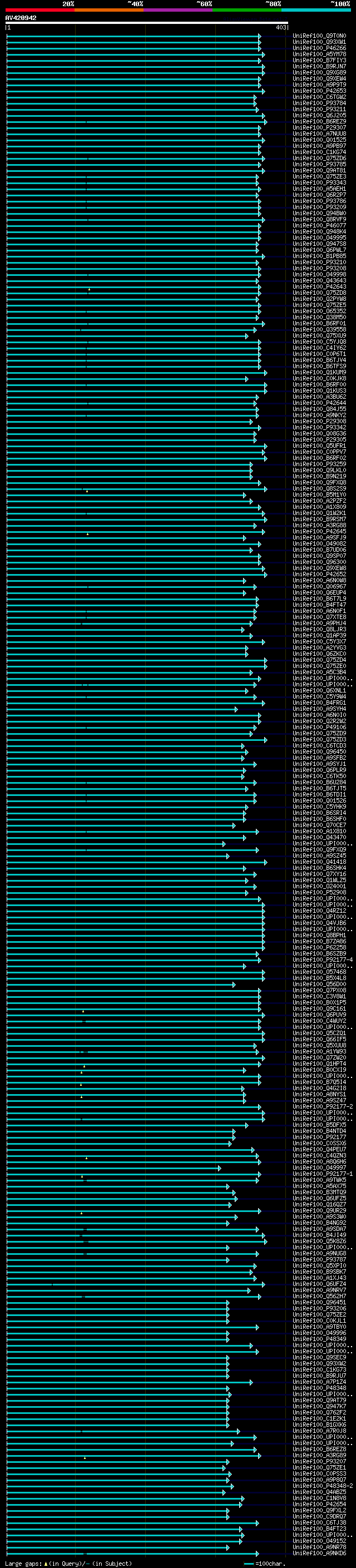Select label UniRef100_P93343
Image resolution: width=356 pixels, height=1568 pixels.
point(319,182)
